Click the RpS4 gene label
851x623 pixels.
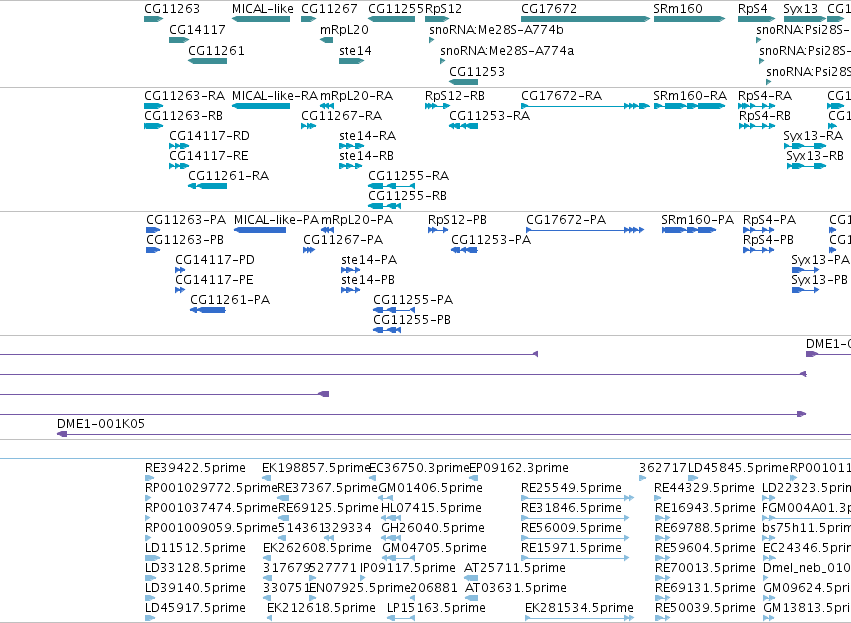pos(753,9)
